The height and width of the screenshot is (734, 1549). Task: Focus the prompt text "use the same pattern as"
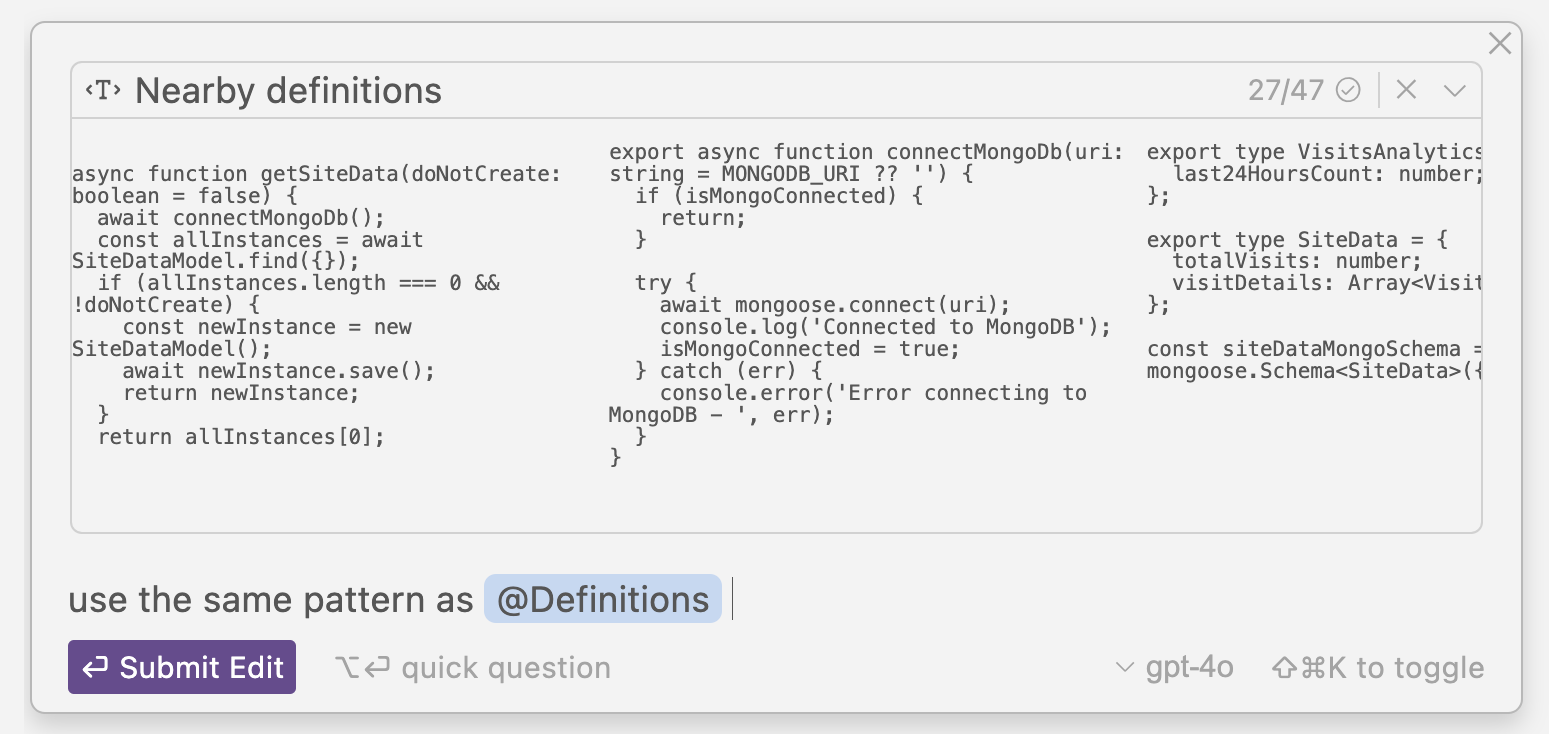(x=270, y=600)
